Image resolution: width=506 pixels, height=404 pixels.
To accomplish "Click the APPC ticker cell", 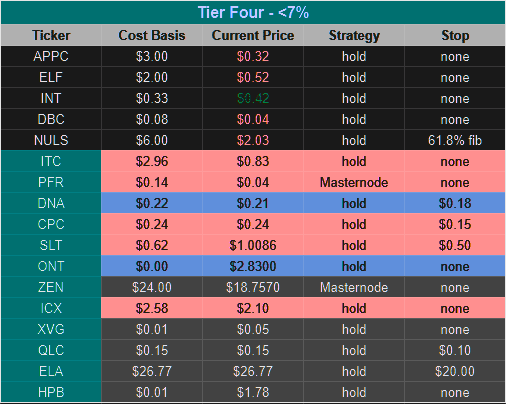I will [51, 56].
